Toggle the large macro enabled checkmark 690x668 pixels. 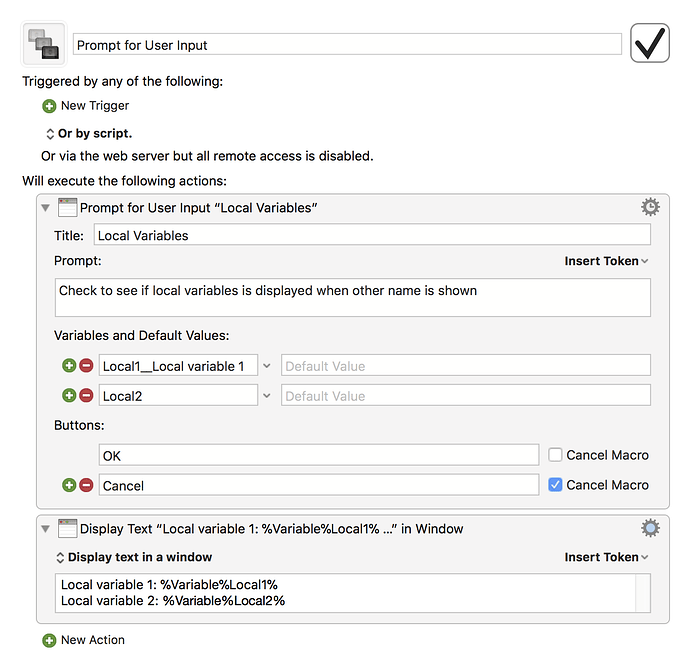[x=650, y=43]
